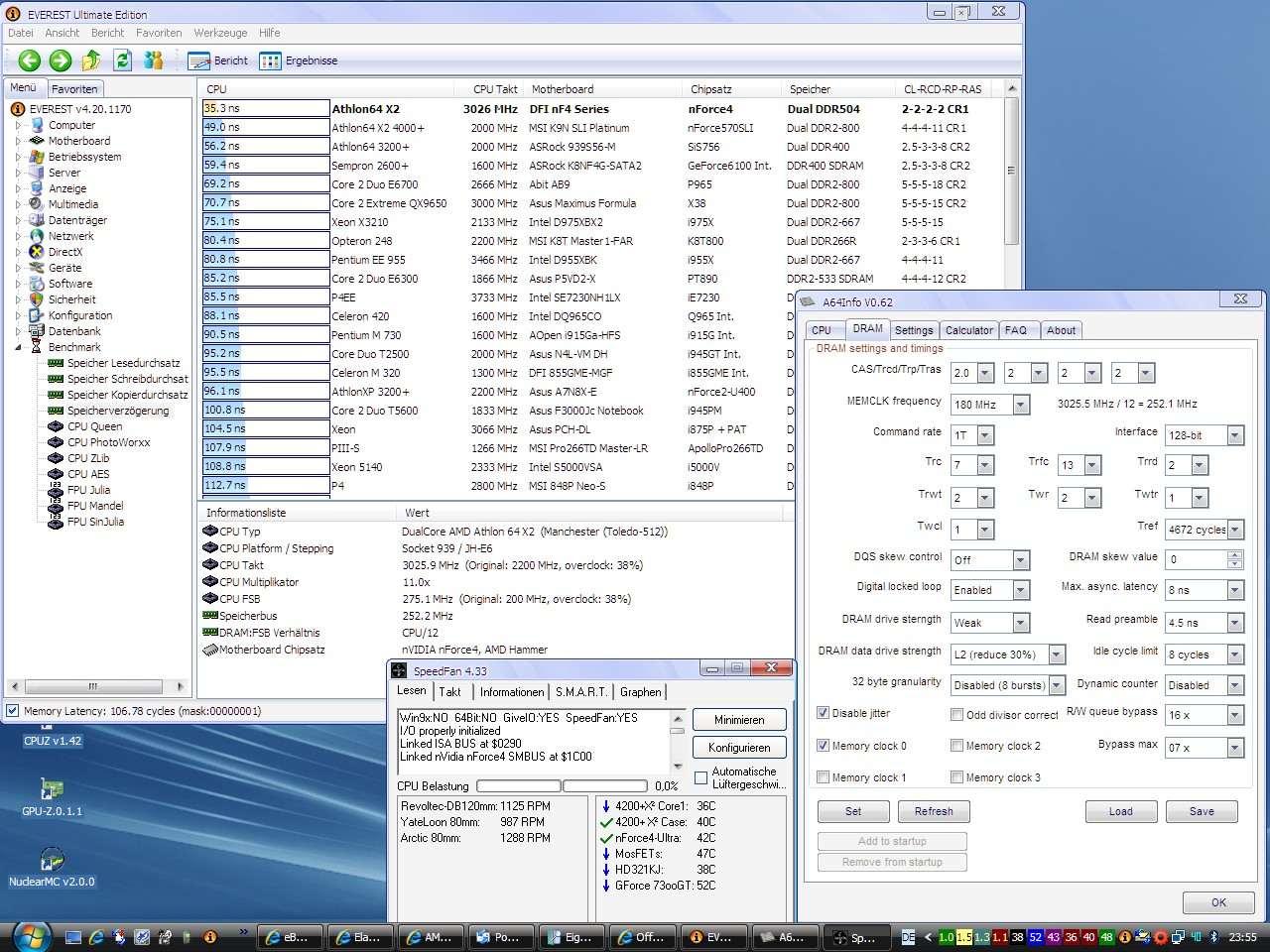Select the Datenträger storage tree node

[77, 220]
